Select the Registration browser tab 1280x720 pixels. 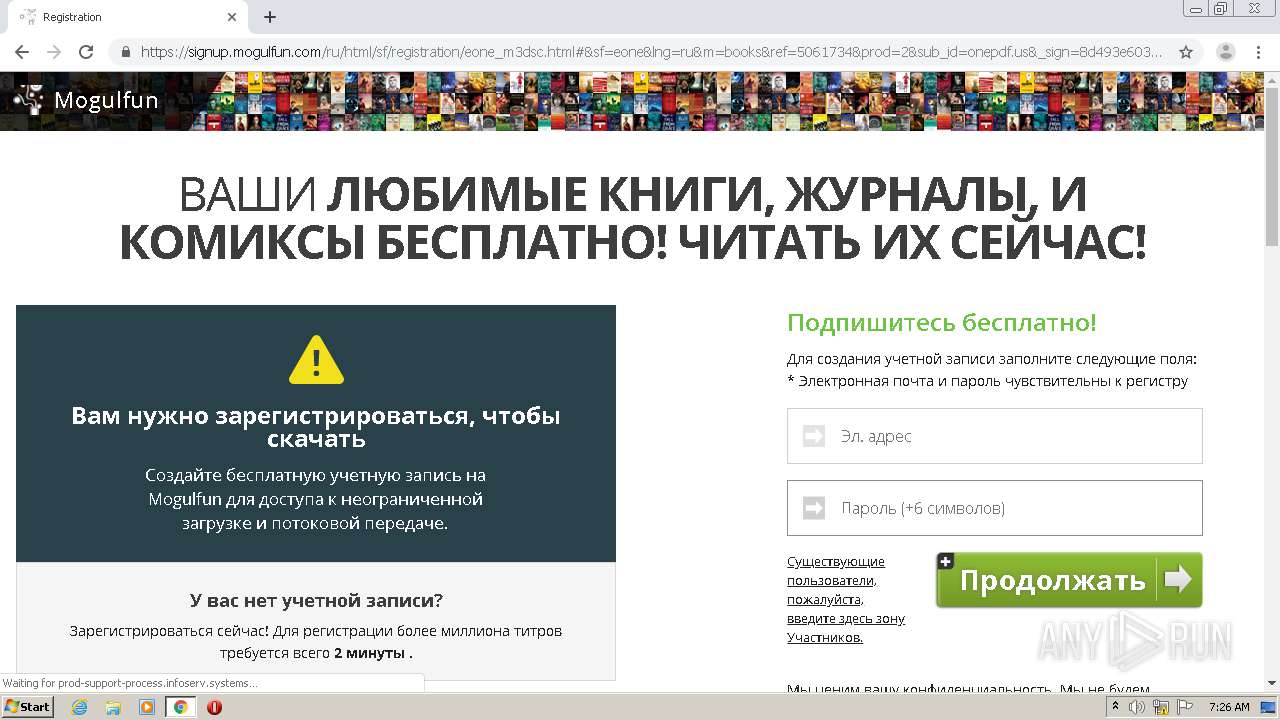point(126,17)
